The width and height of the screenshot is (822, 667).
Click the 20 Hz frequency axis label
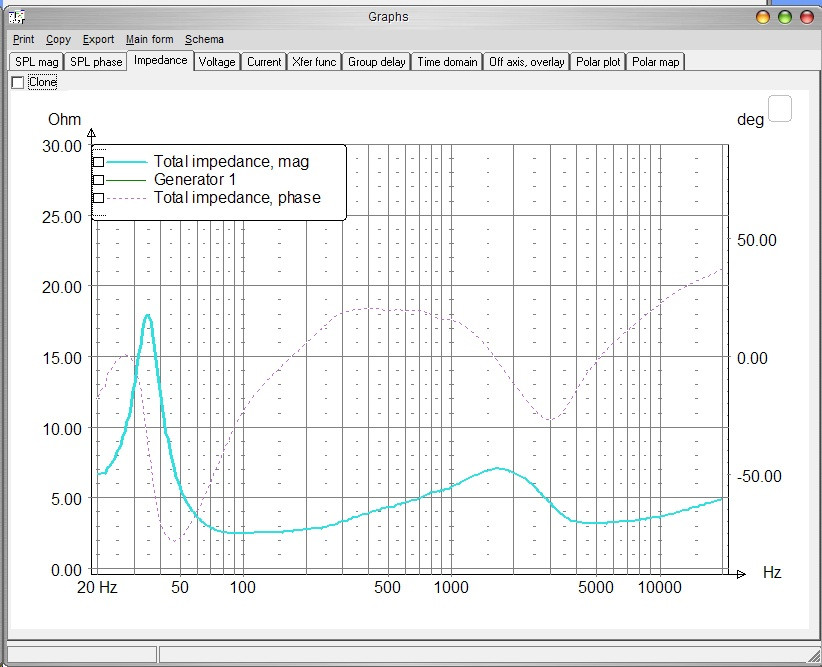pyautogui.click(x=97, y=587)
